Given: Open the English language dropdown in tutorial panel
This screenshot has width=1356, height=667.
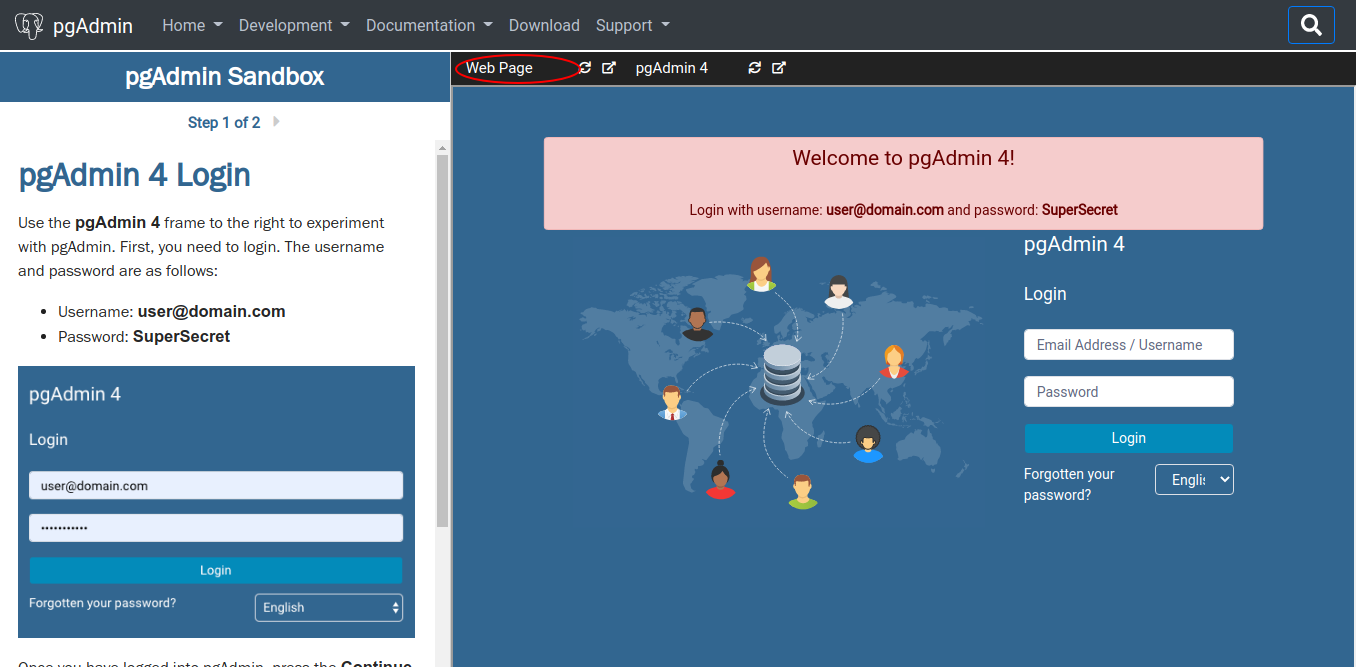Looking at the screenshot, I should (x=328, y=607).
